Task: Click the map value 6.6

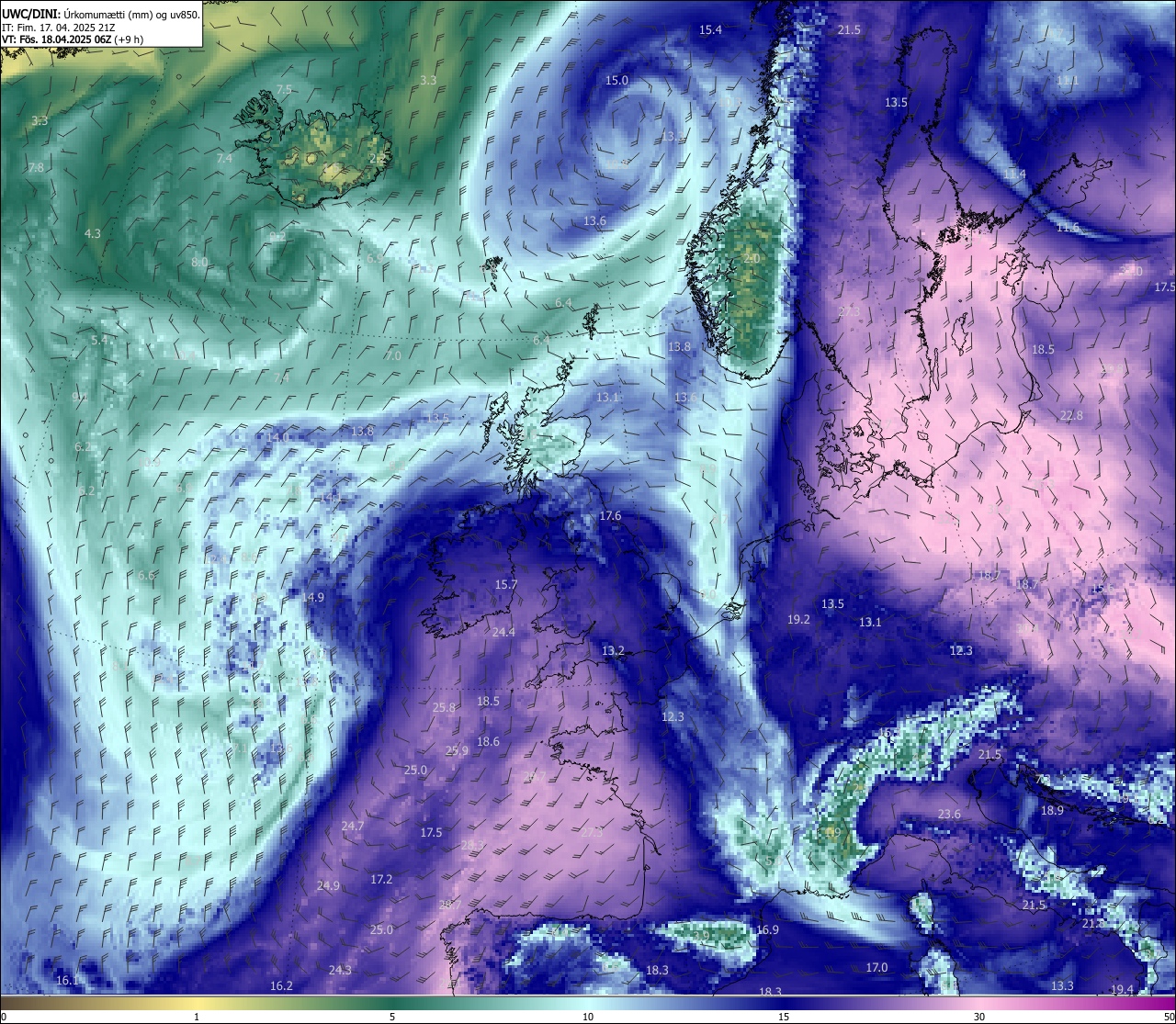Action: tap(146, 576)
